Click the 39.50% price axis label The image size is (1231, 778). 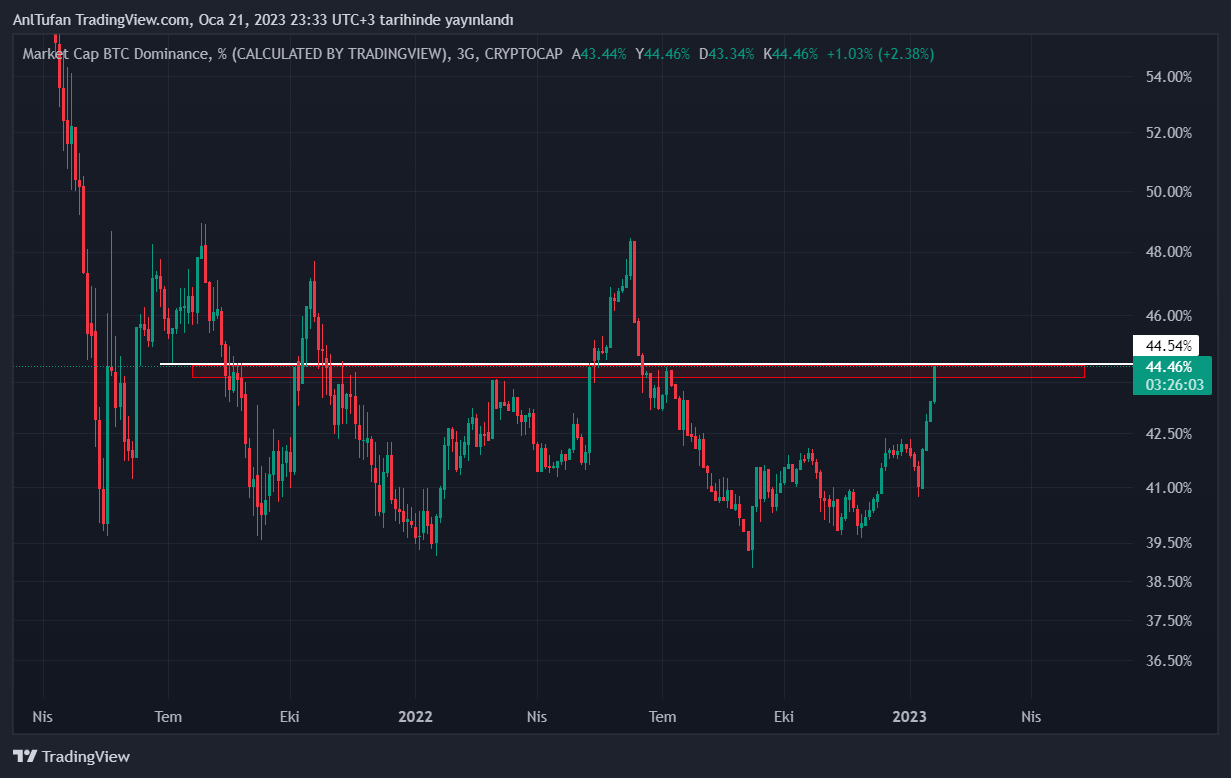tap(1166, 543)
